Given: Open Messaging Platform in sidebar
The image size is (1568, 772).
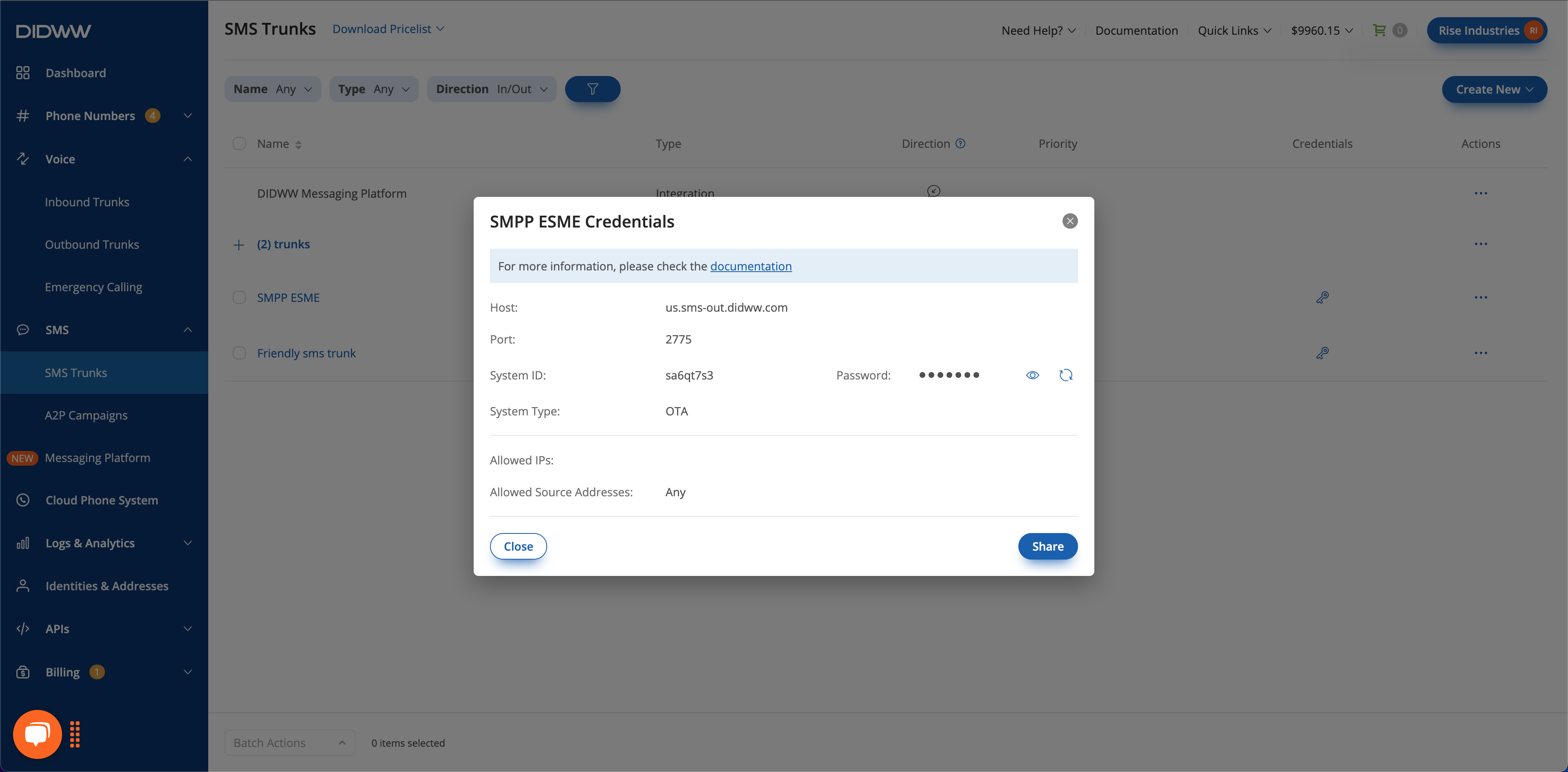Looking at the screenshot, I should click(x=98, y=458).
